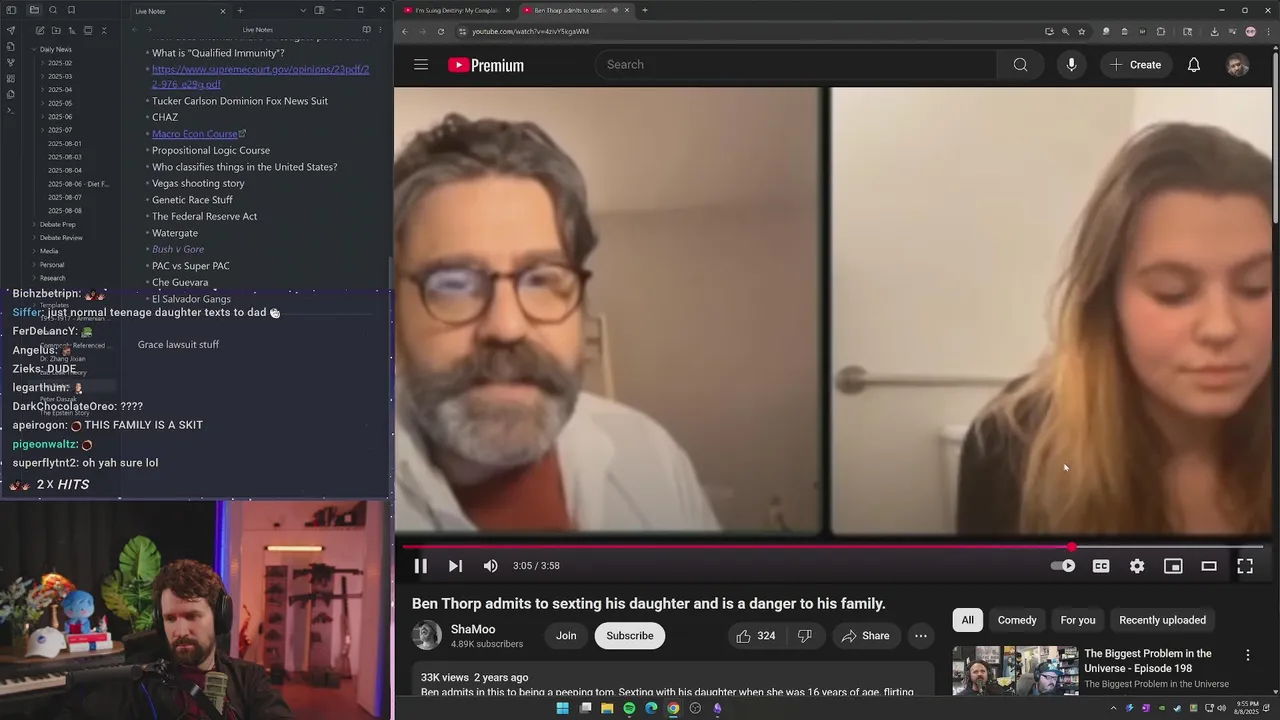
Task: Open browser extensions puzzle icon
Action: click(1161, 31)
